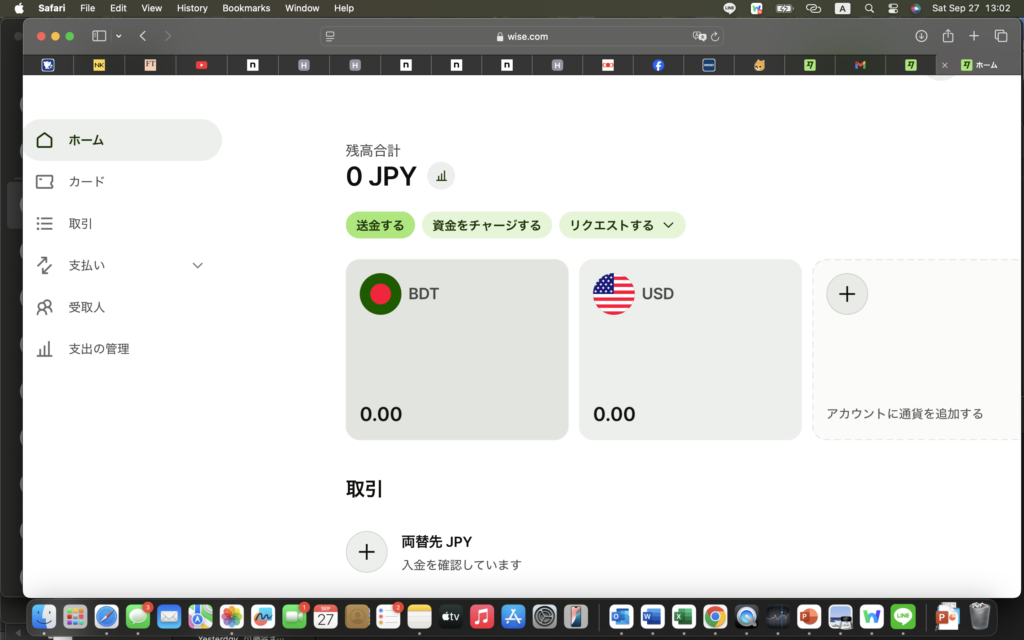Click the balance chart icon beside 0 JPY
1024x640 pixels.
441,176
